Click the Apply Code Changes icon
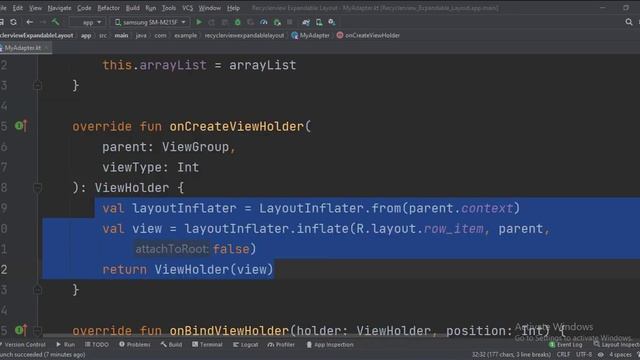Viewport: 640px width, 360px height. point(224,22)
